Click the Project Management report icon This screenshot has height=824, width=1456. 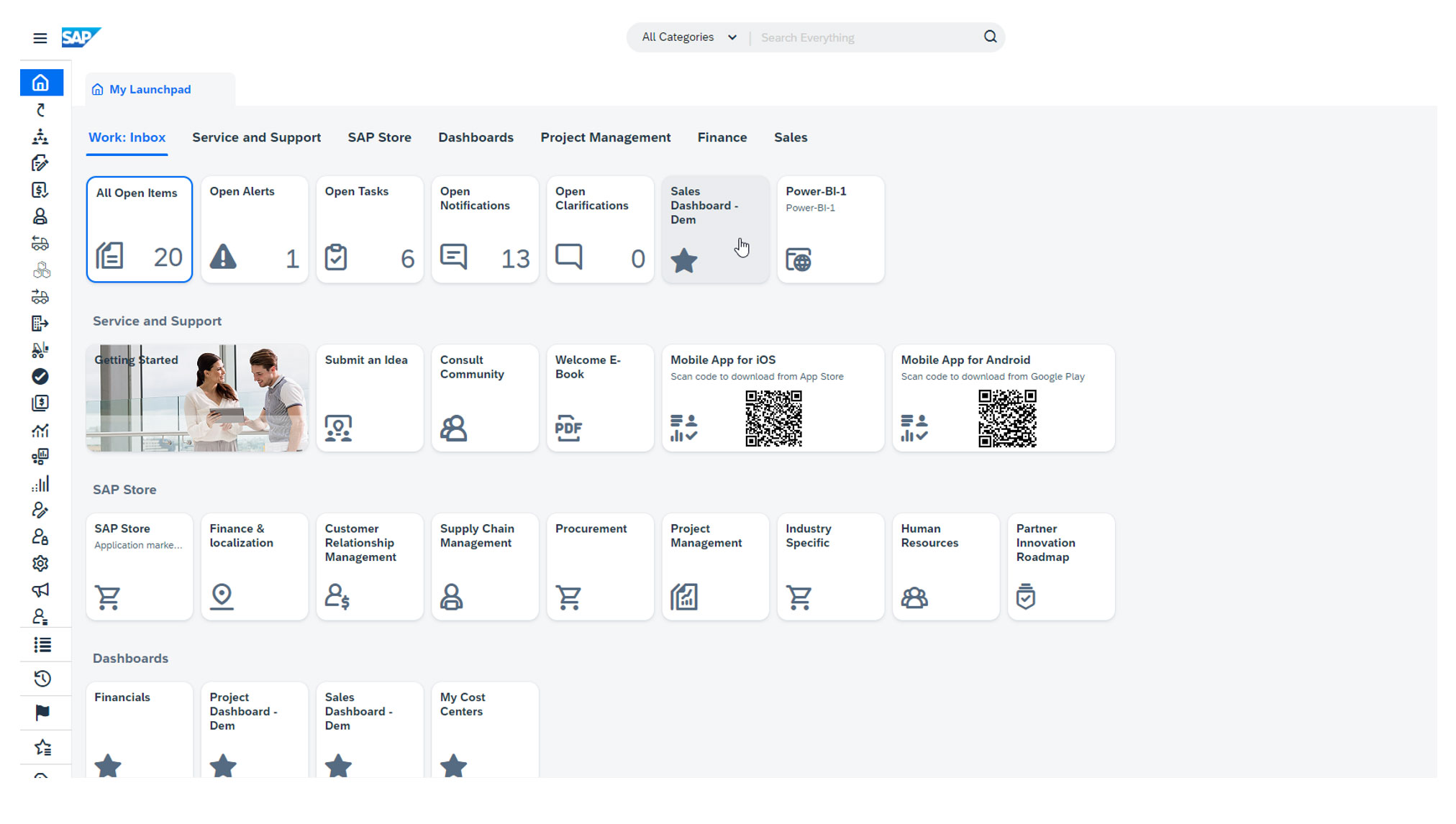[x=684, y=596]
